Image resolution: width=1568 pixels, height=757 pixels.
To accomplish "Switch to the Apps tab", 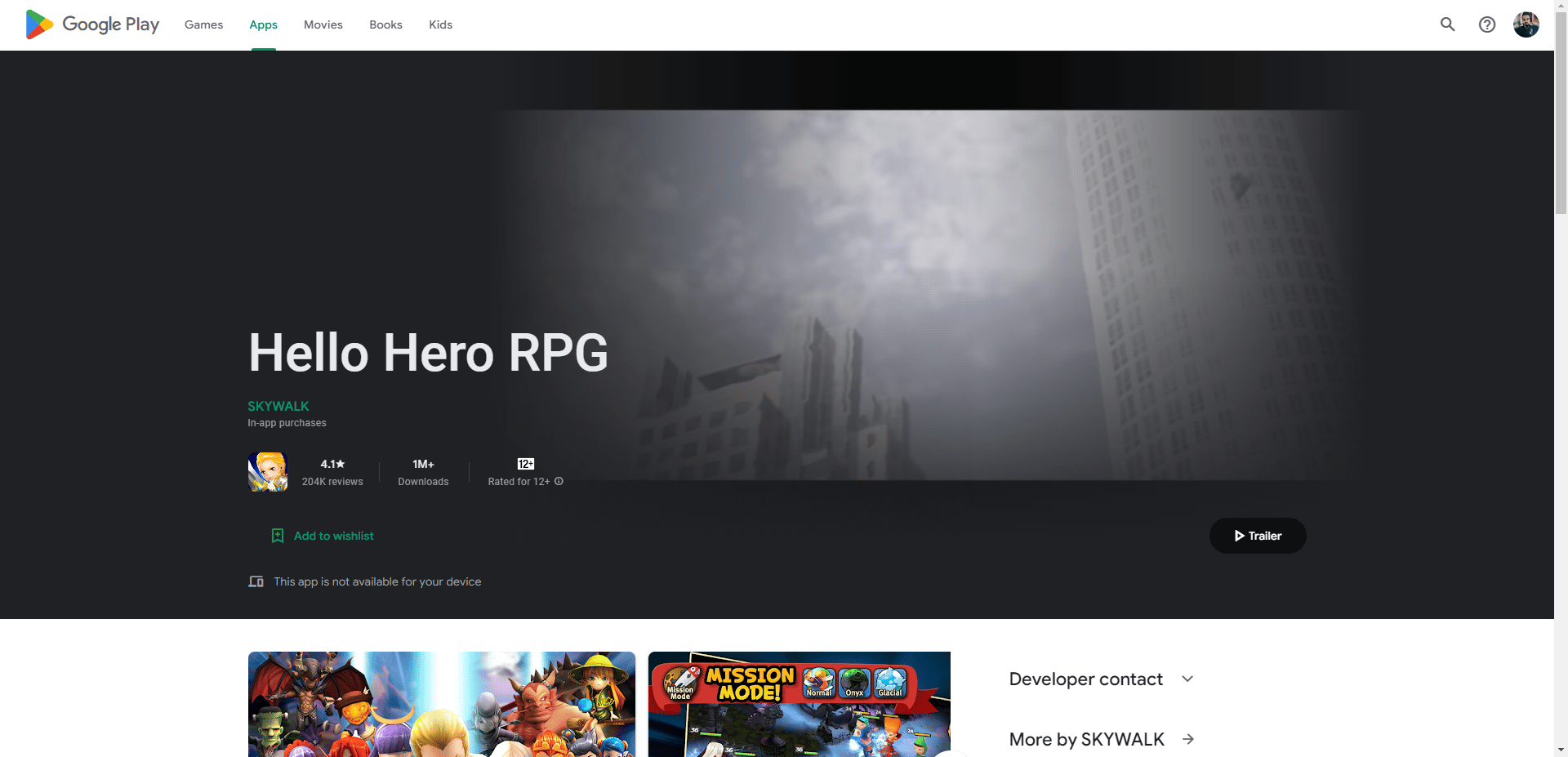I will (x=263, y=24).
